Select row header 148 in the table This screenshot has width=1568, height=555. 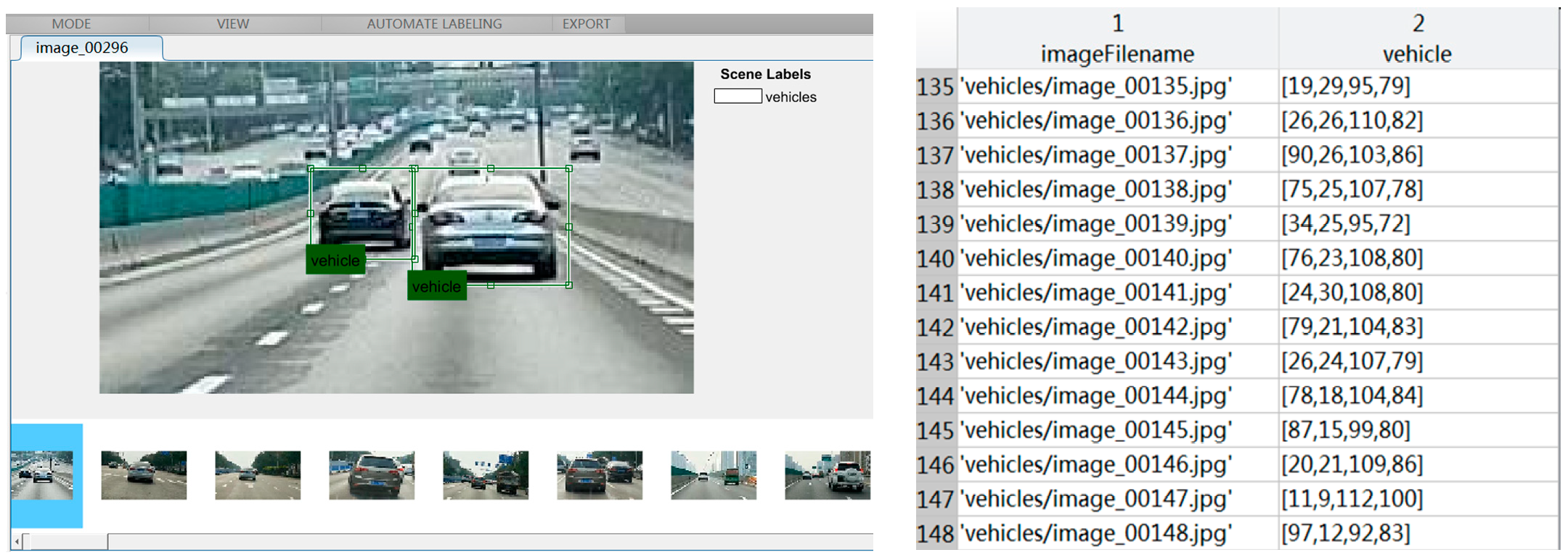[935, 534]
